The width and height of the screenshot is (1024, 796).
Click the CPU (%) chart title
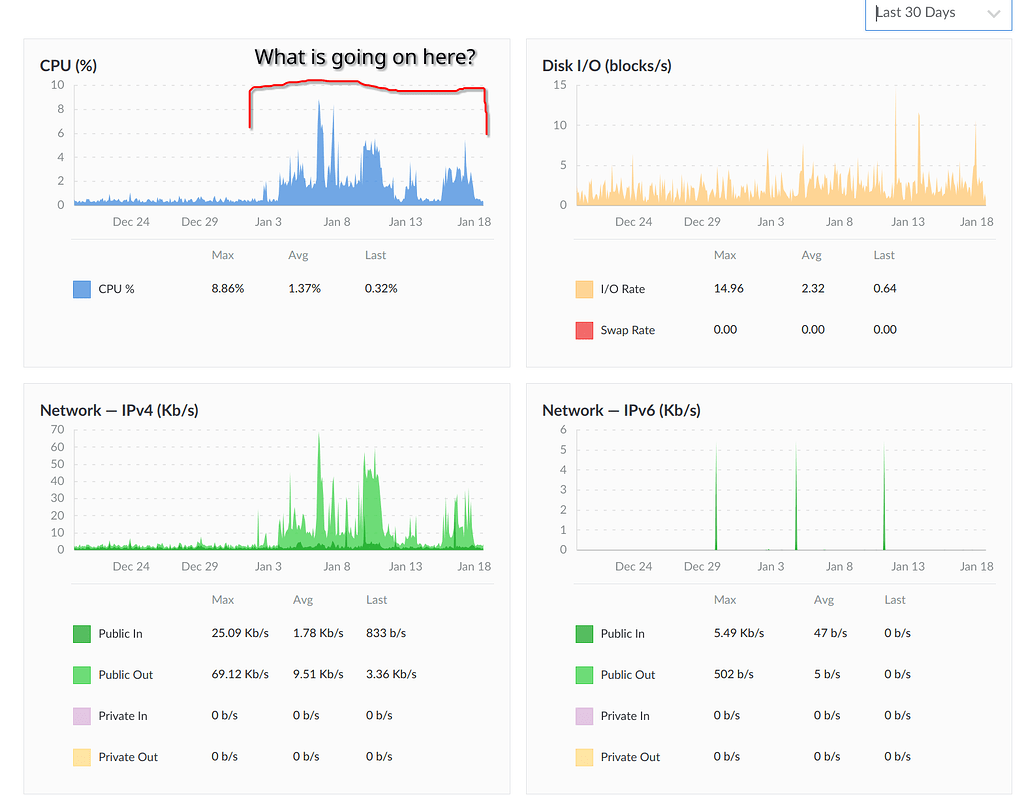coord(68,65)
